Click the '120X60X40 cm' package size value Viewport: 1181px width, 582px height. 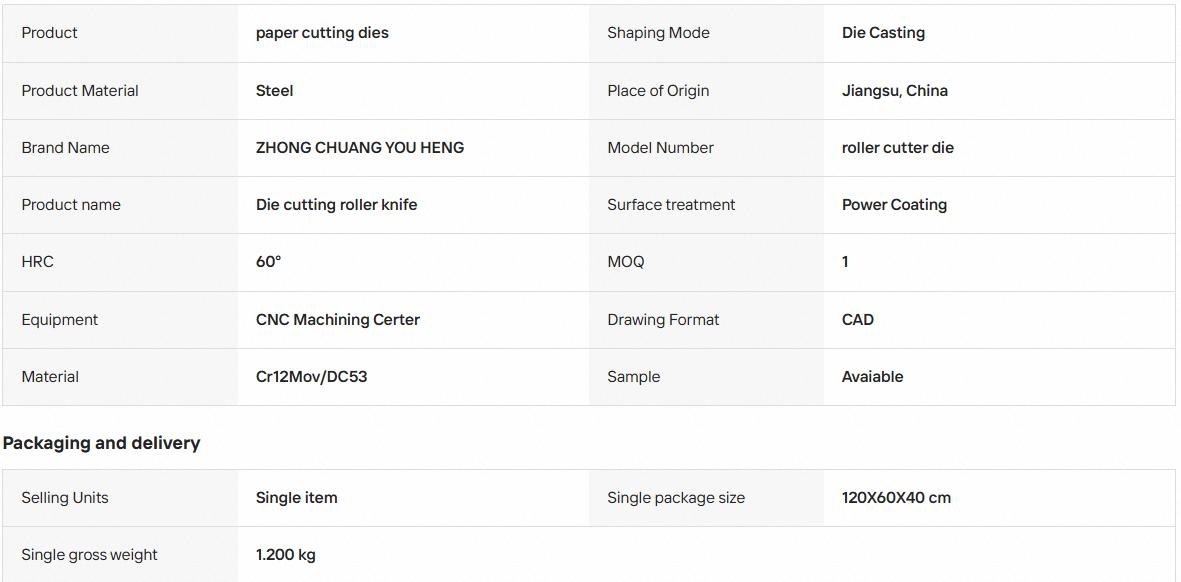click(896, 498)
